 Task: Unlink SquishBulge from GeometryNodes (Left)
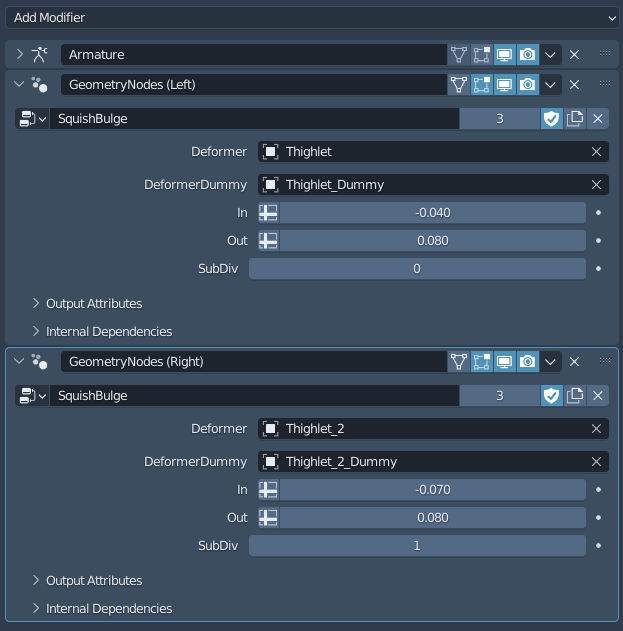597,119
